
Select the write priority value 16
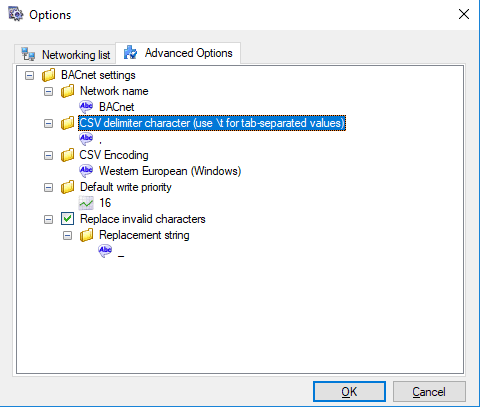[x=105, y=203]
